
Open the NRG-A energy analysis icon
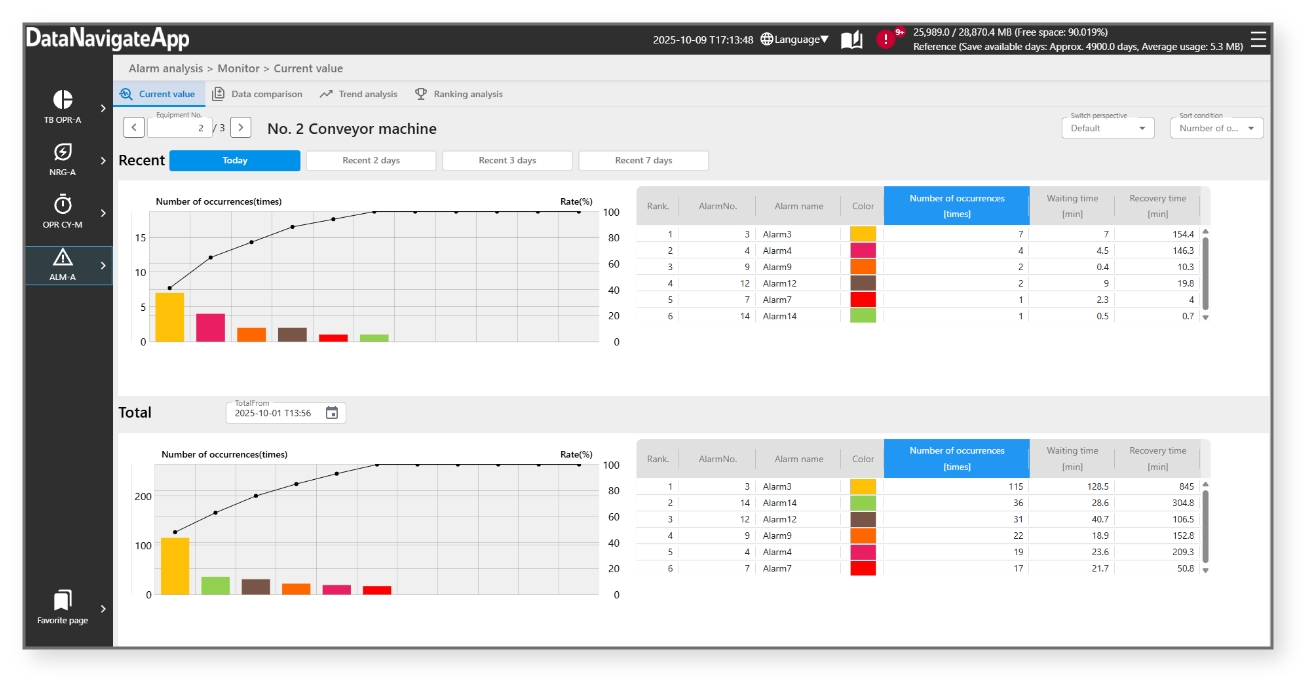63,153
